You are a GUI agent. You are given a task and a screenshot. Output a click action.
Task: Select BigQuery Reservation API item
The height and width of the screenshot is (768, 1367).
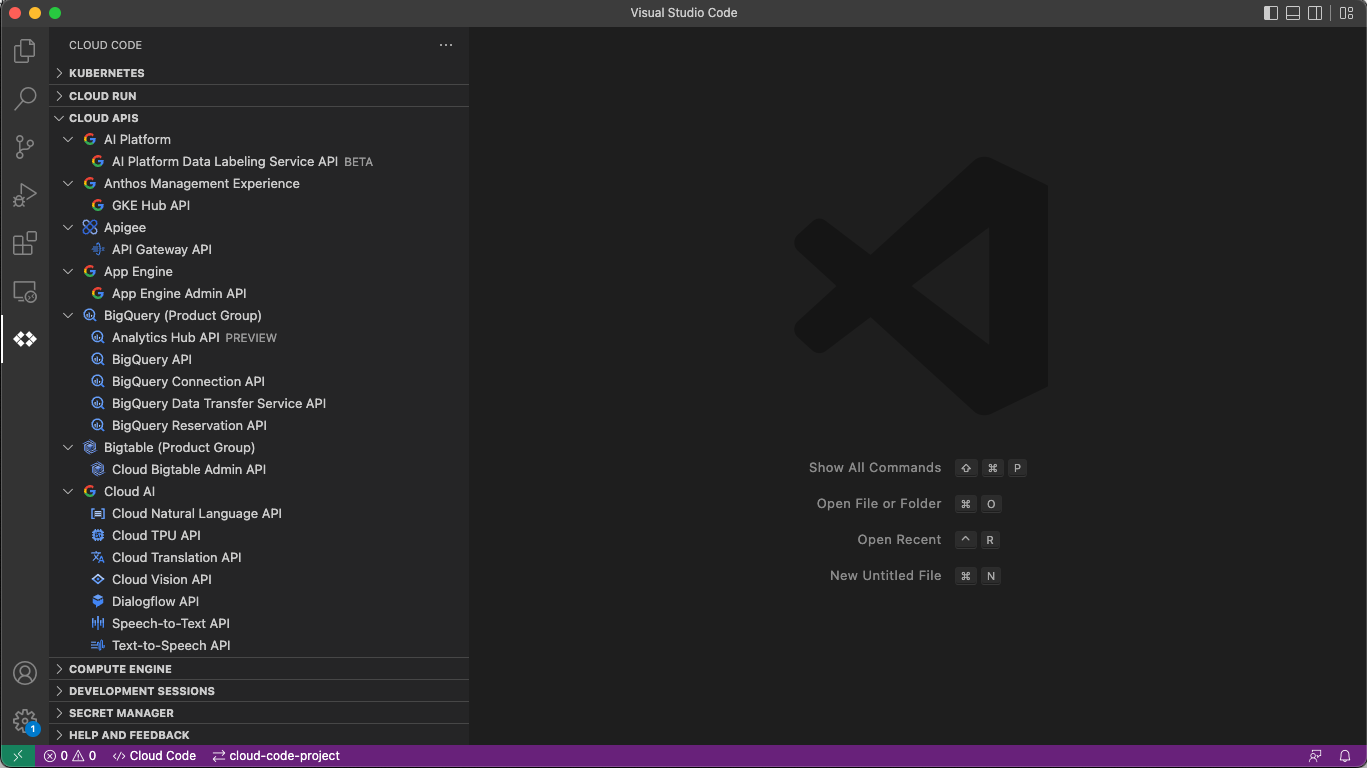pyautogui.click(x=259, y=425)
